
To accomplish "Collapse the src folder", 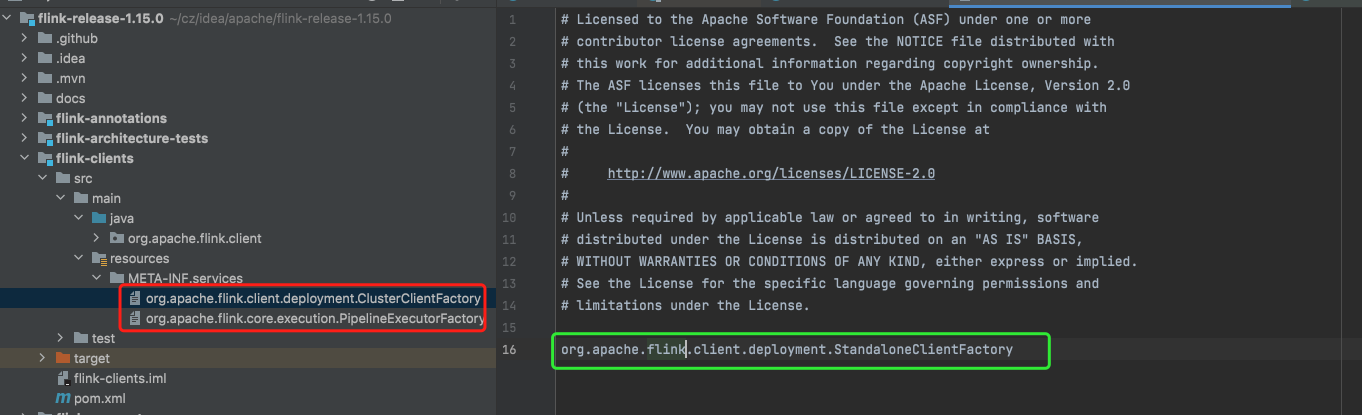I will tap(43, 178).
